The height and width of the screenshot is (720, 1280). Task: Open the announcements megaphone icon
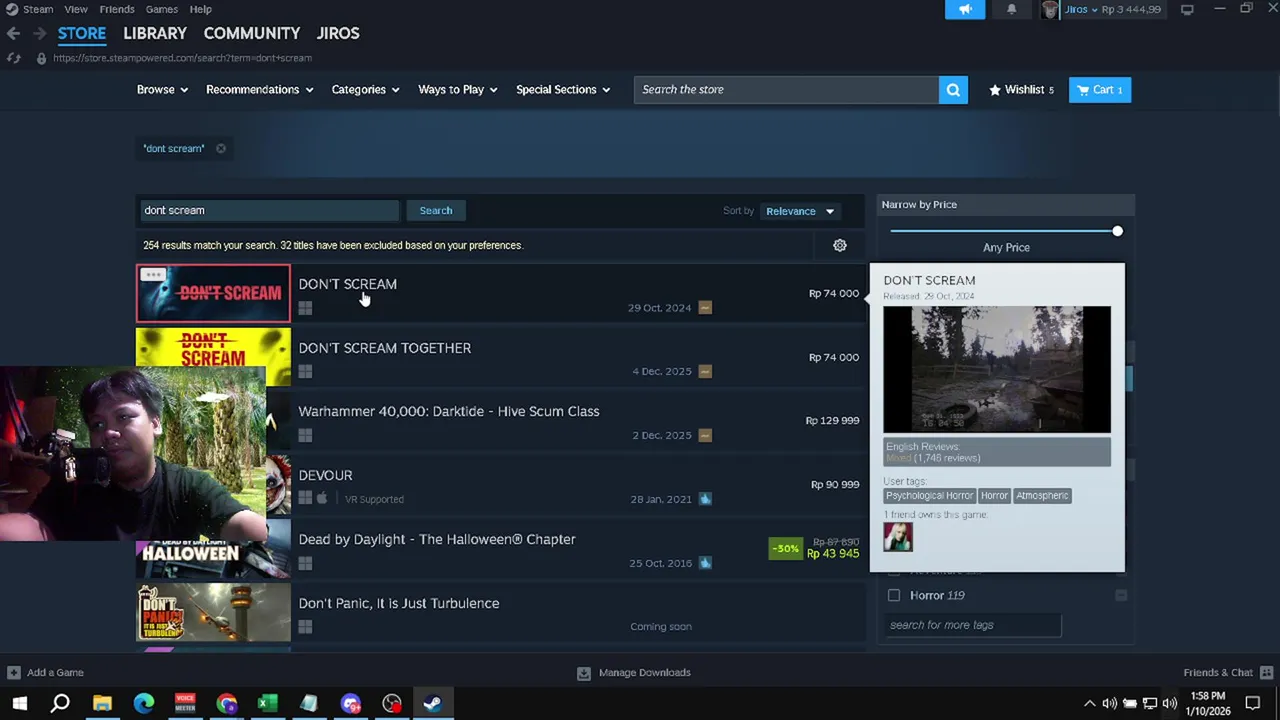tap(965, 9)
